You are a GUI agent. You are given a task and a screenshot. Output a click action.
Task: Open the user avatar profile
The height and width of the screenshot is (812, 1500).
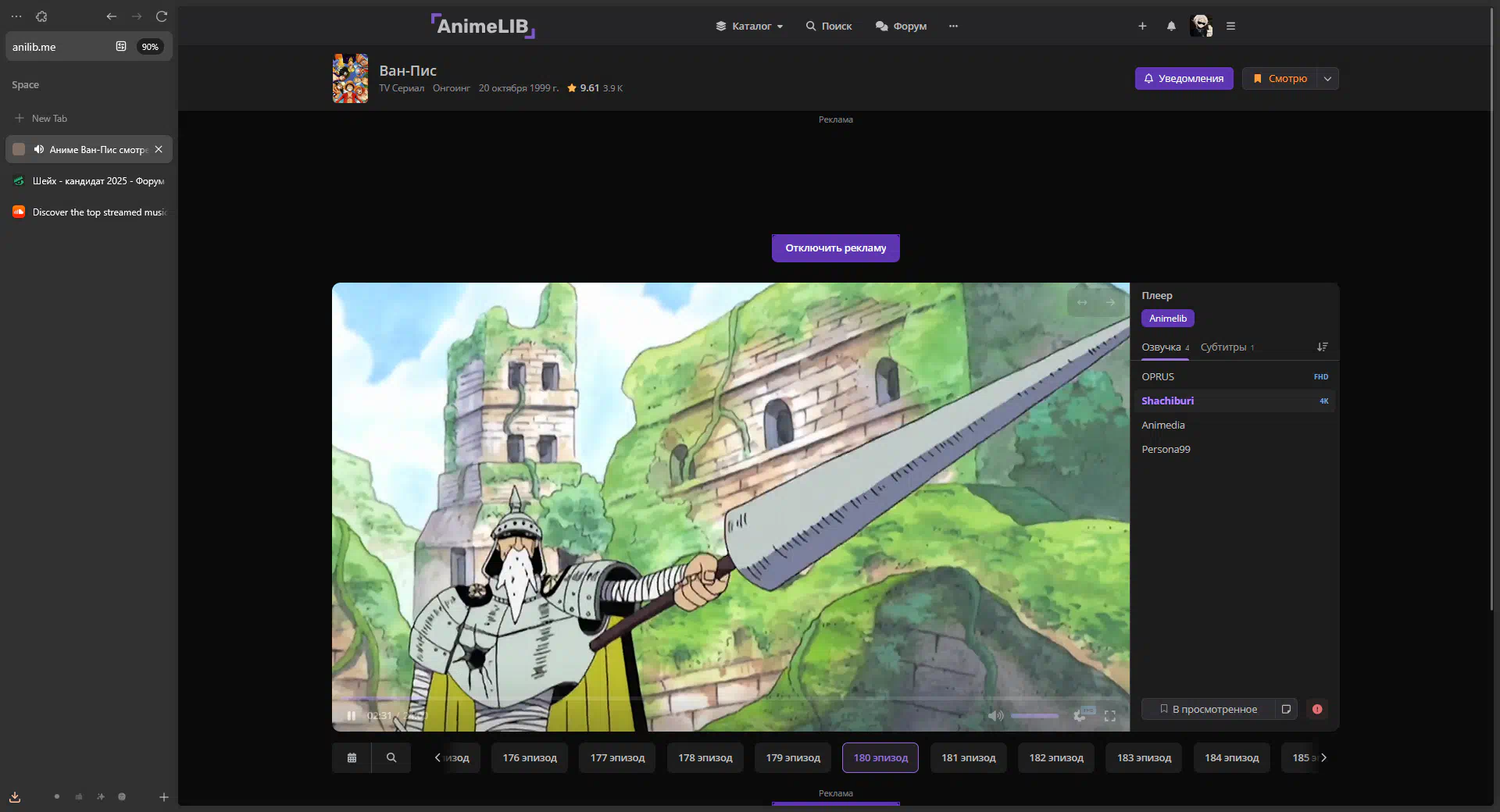point(1201,26)
